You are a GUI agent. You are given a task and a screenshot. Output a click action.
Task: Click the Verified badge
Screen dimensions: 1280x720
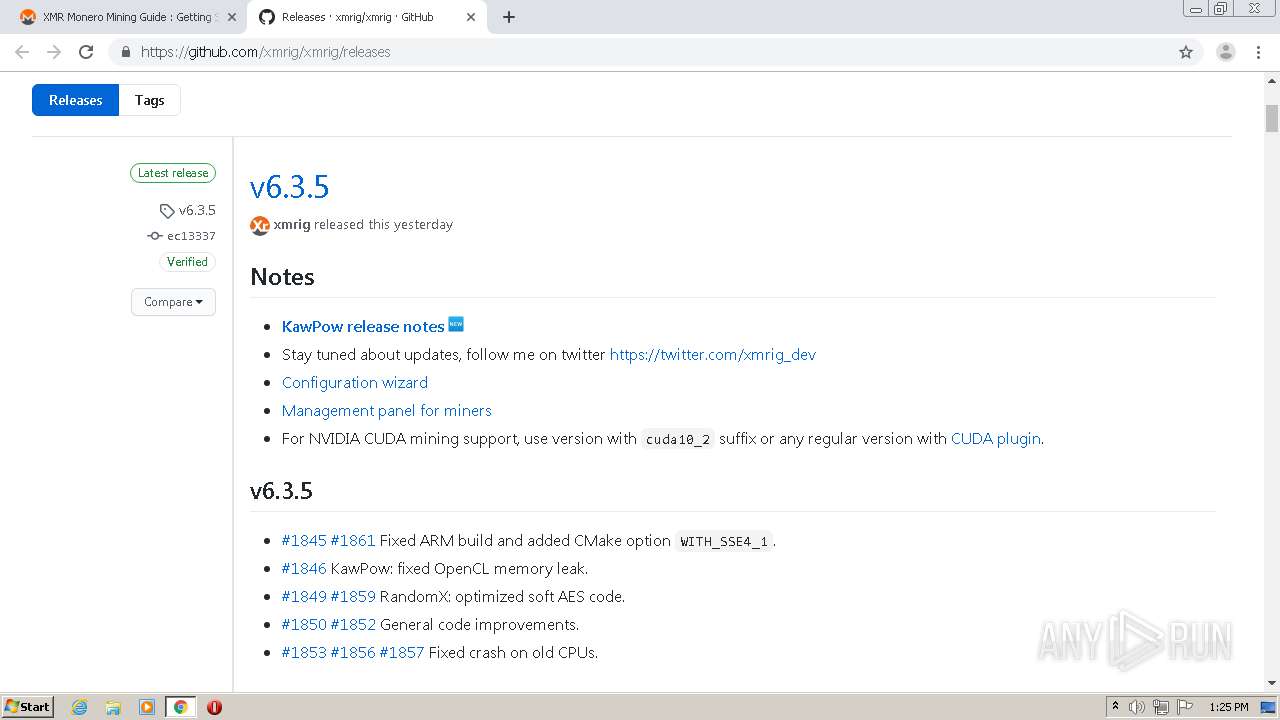point(187,262)
